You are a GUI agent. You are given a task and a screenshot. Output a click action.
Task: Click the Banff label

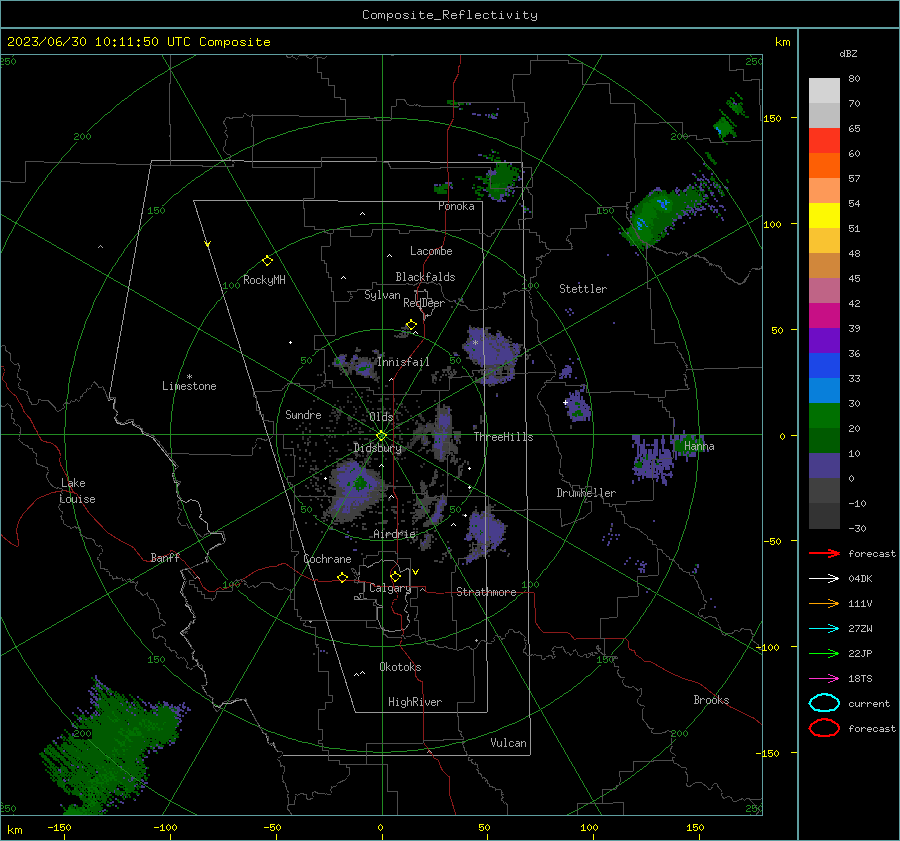coord(165,557)
